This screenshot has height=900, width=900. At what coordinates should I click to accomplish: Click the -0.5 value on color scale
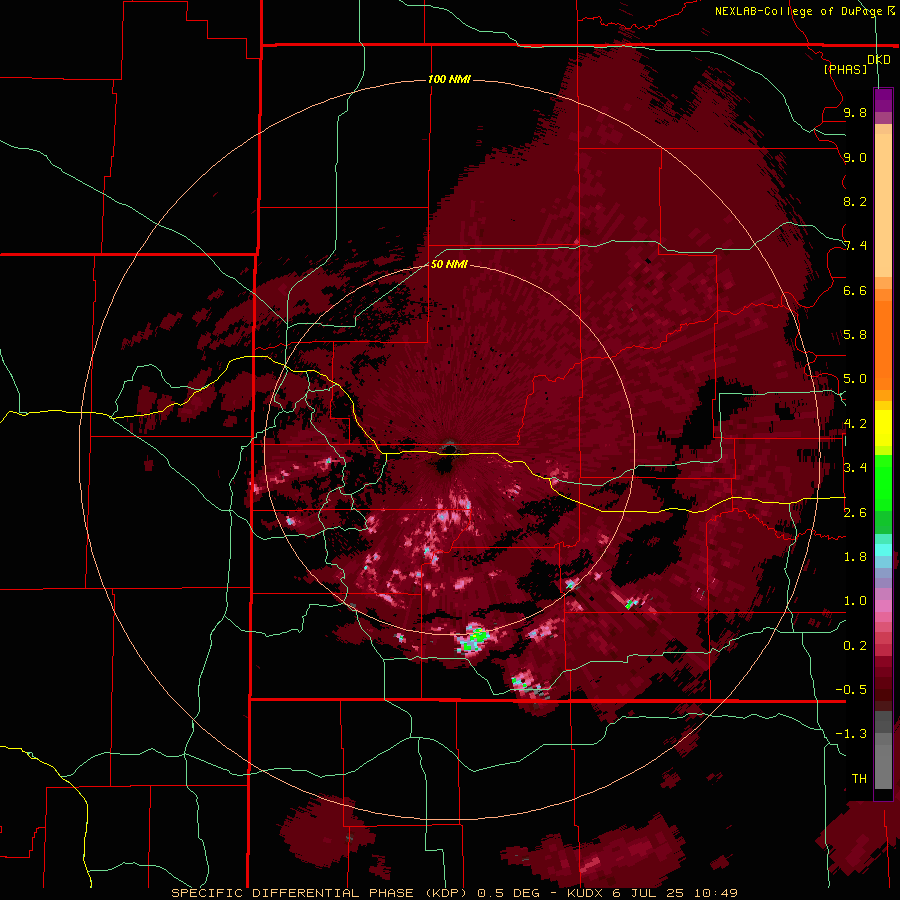(851, 690)
